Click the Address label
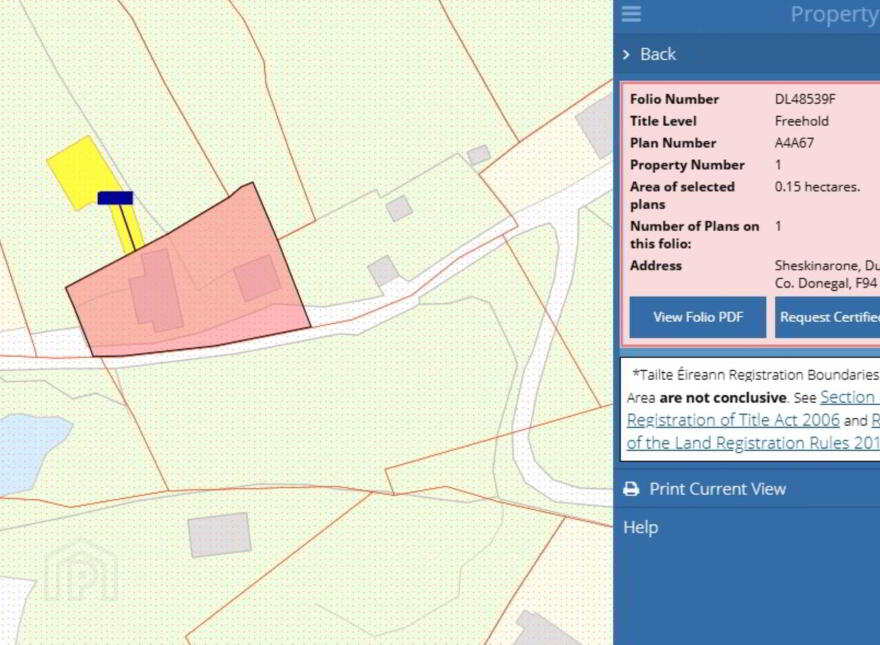The height and width of the screenshot is (645, 880). coord(656,266)
